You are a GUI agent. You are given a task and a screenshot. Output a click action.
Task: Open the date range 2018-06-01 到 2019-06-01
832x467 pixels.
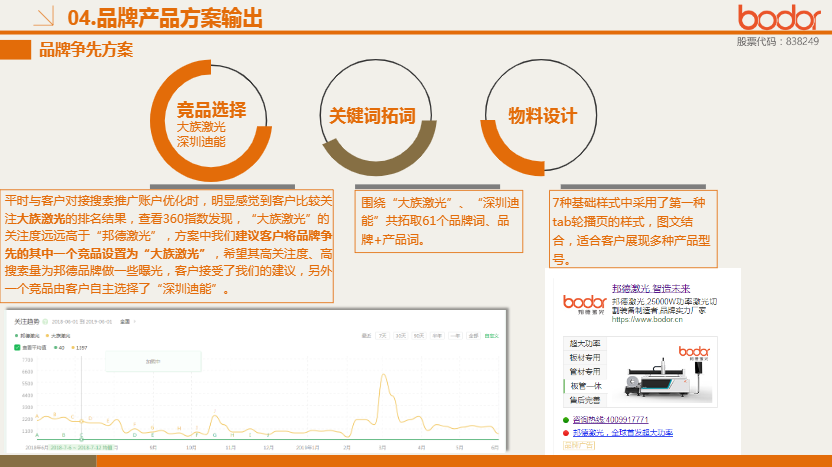82,322
